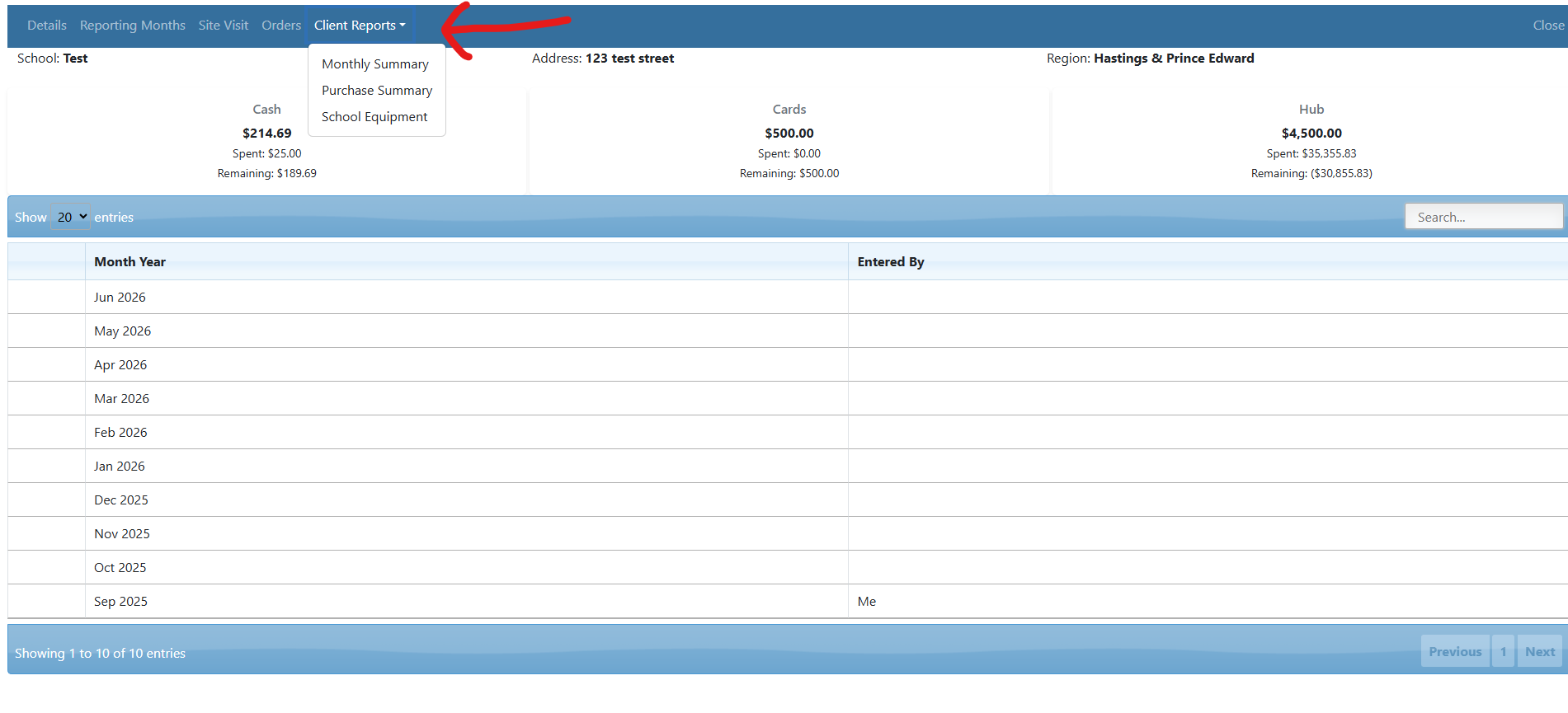Select the Jun 2026 row
Viewport: 1568px width, 713px height.
coord(120,298)
